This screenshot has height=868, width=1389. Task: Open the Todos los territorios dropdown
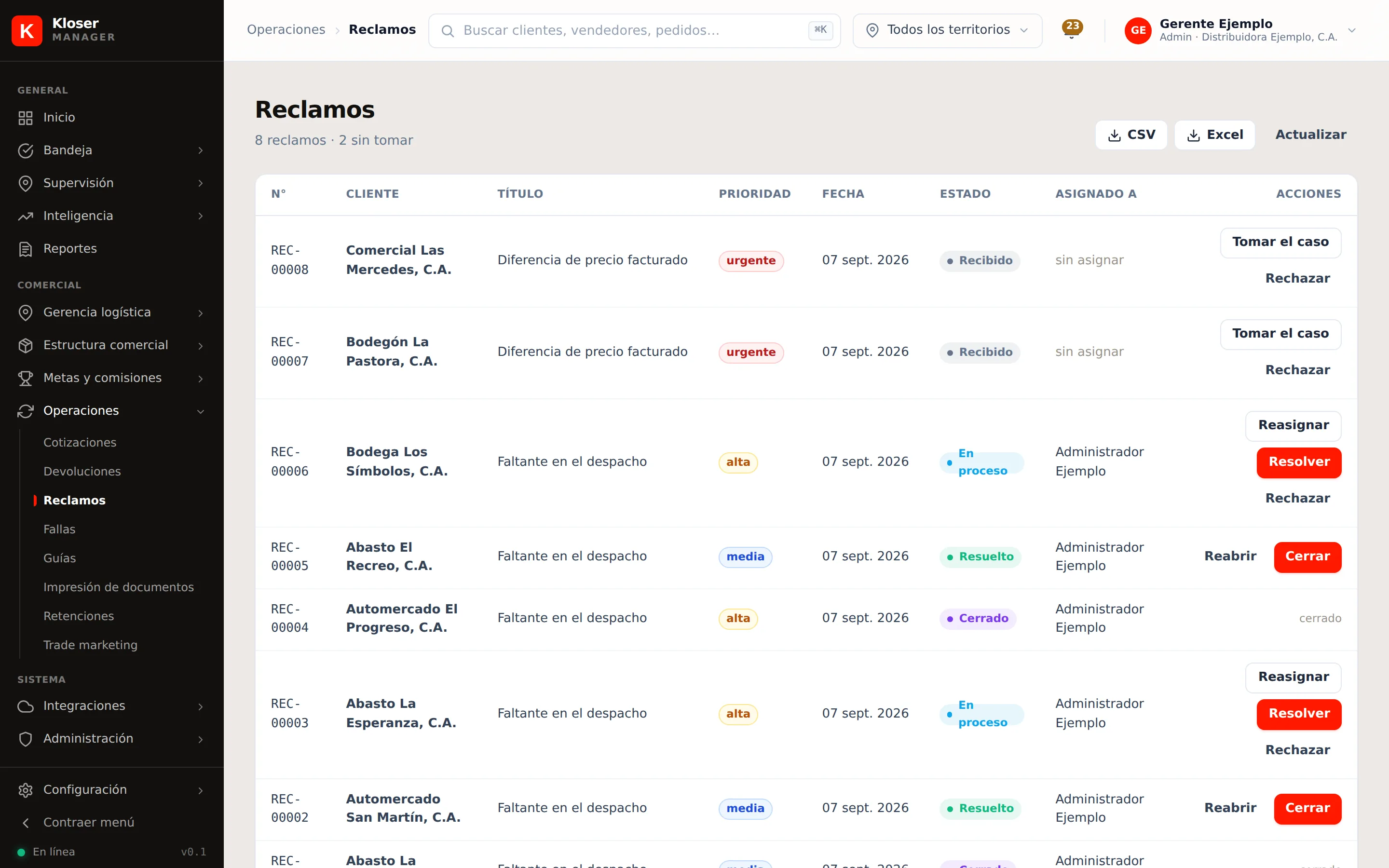point(947,30)
